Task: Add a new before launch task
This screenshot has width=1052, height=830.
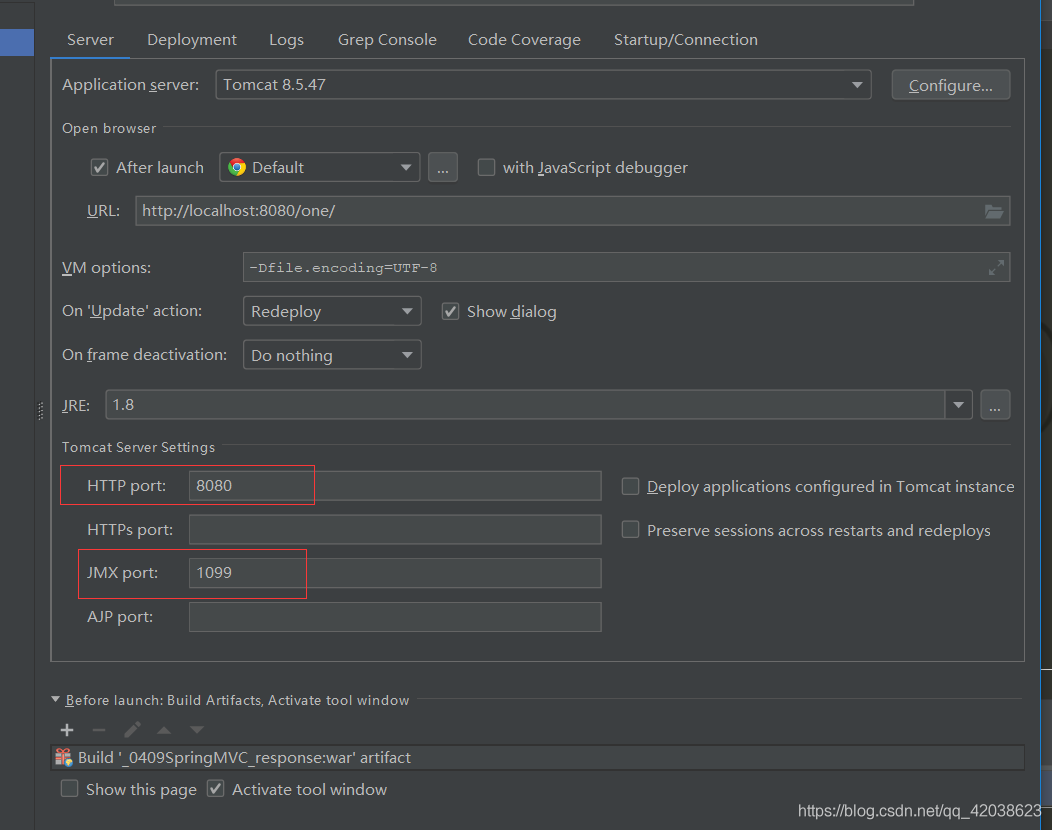Action: click(x=67, y=730)
